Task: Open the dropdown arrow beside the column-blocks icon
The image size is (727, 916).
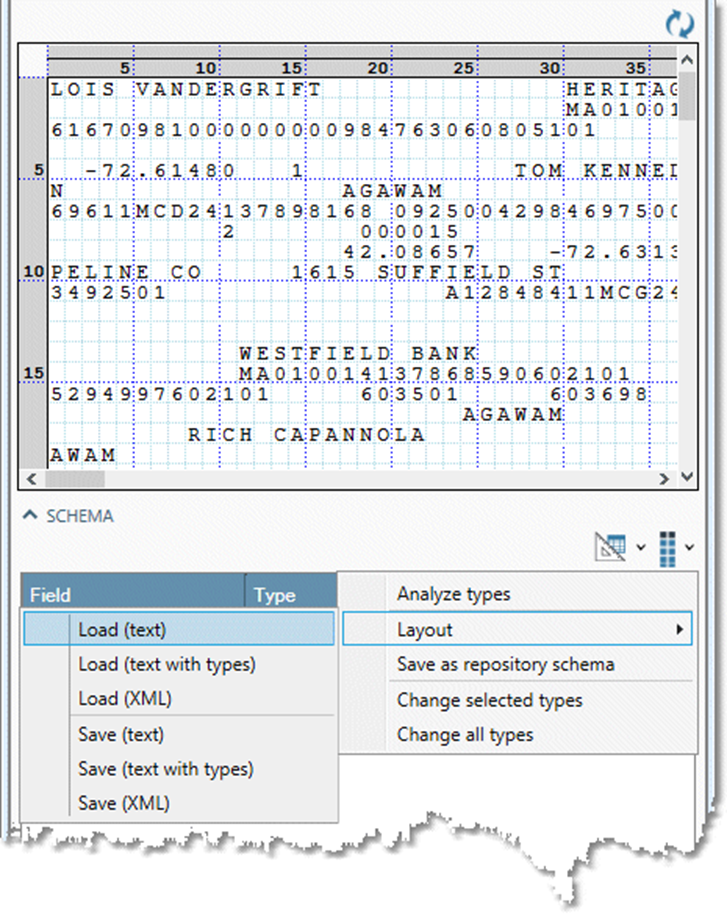Action: tap(690, 547)
